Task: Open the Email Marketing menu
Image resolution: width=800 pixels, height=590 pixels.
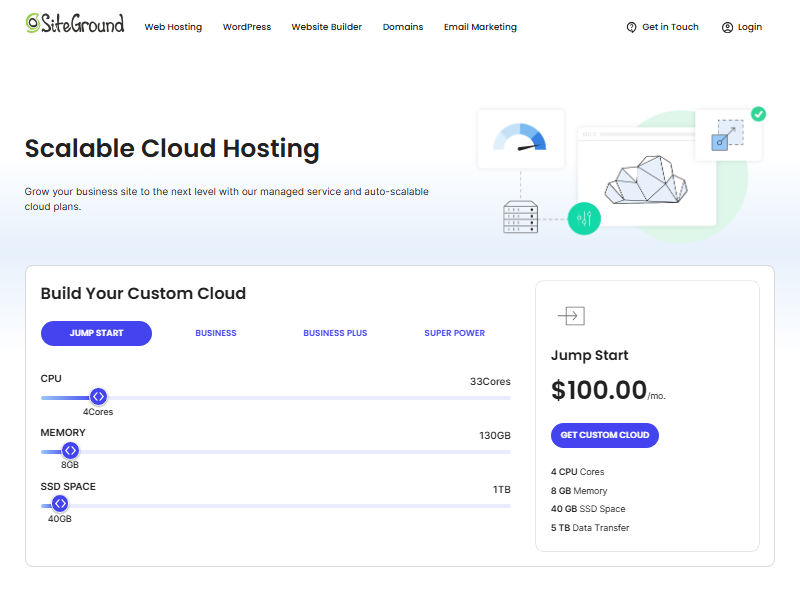Action: tap(480, 27)
